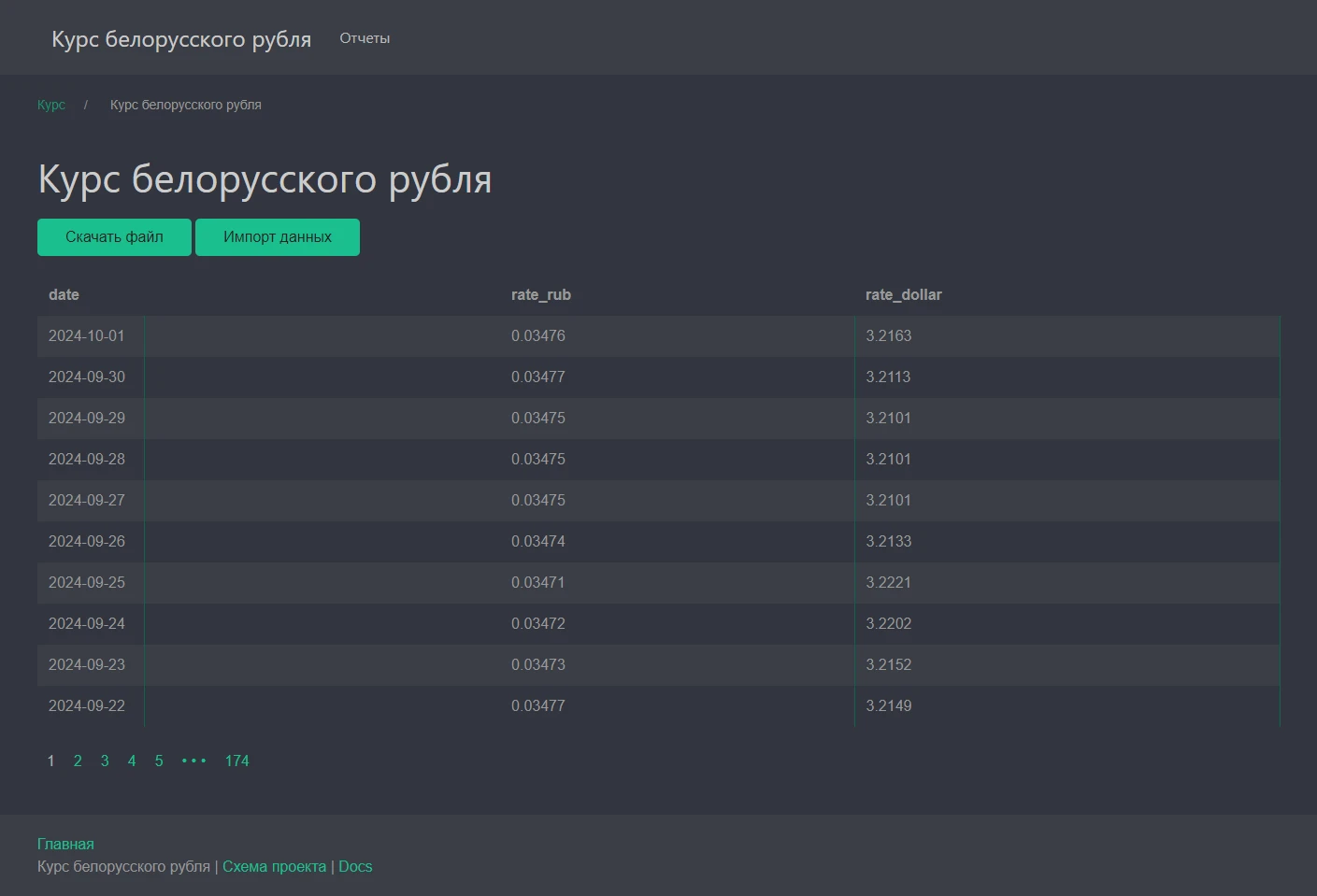Go to page 5 of the table
This screenshot has width=1317, height=896.
click(159, 761)
